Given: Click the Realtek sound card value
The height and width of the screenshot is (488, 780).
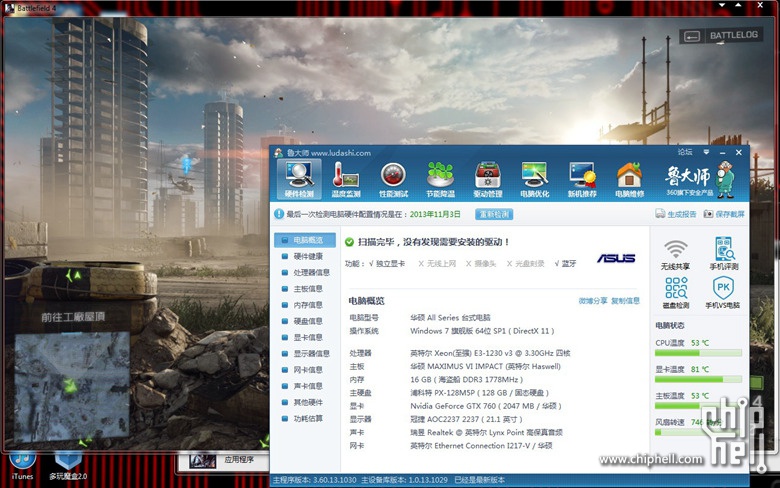Looking at the screenshot, I should 486,432.
